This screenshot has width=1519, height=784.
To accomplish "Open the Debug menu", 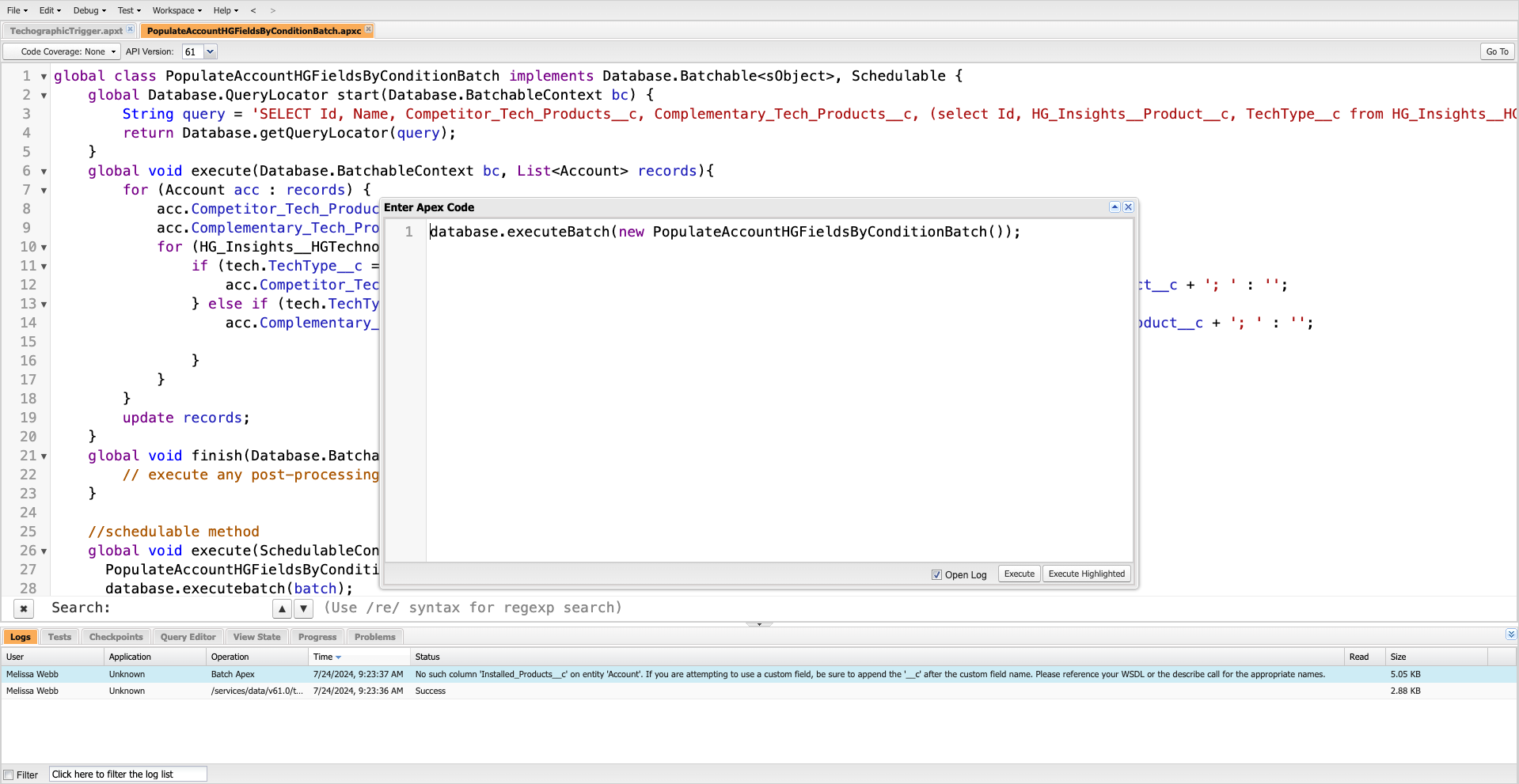I will [89, 10].
